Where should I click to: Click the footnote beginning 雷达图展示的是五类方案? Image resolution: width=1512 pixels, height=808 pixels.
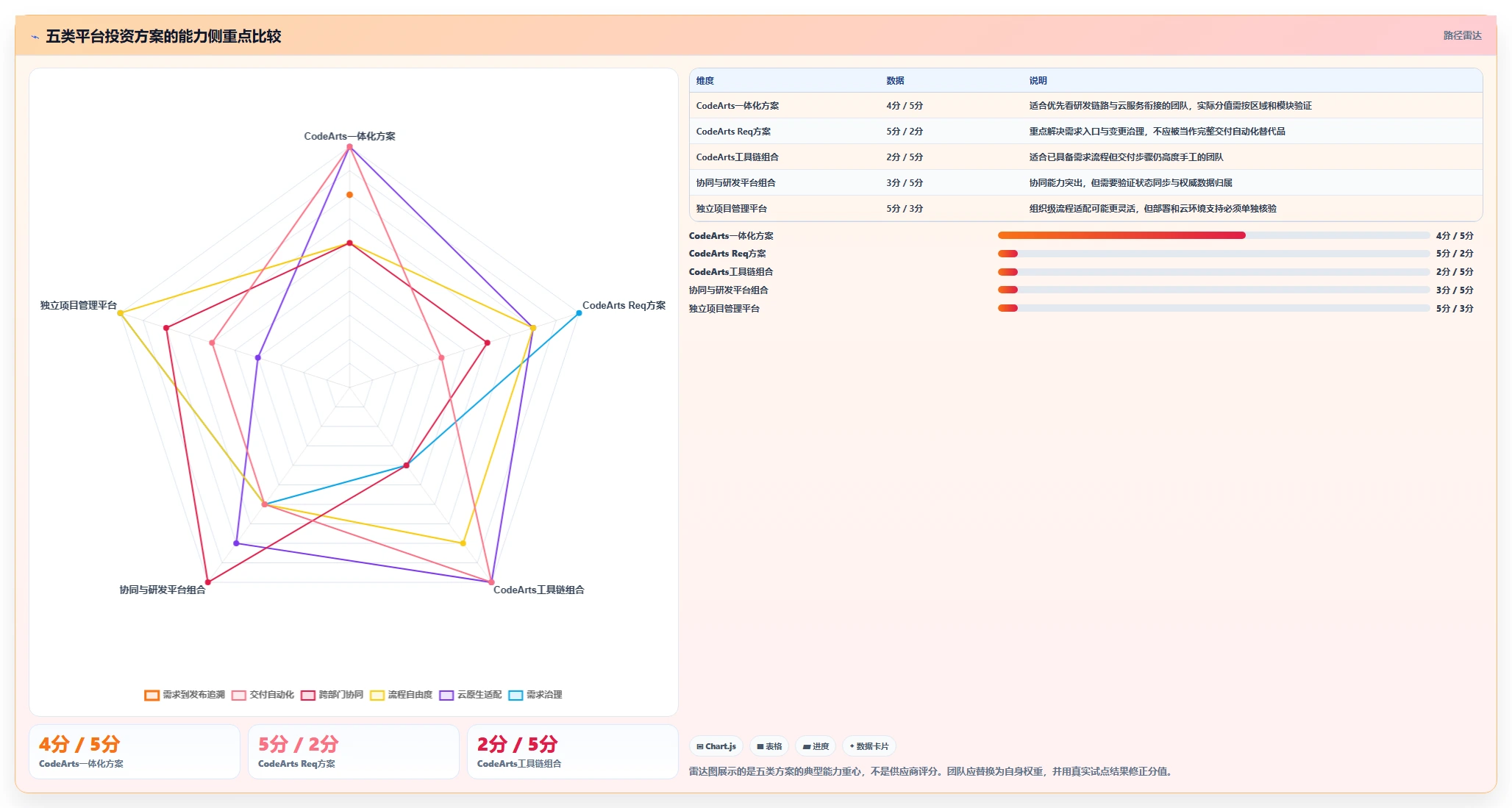(931, 771)
